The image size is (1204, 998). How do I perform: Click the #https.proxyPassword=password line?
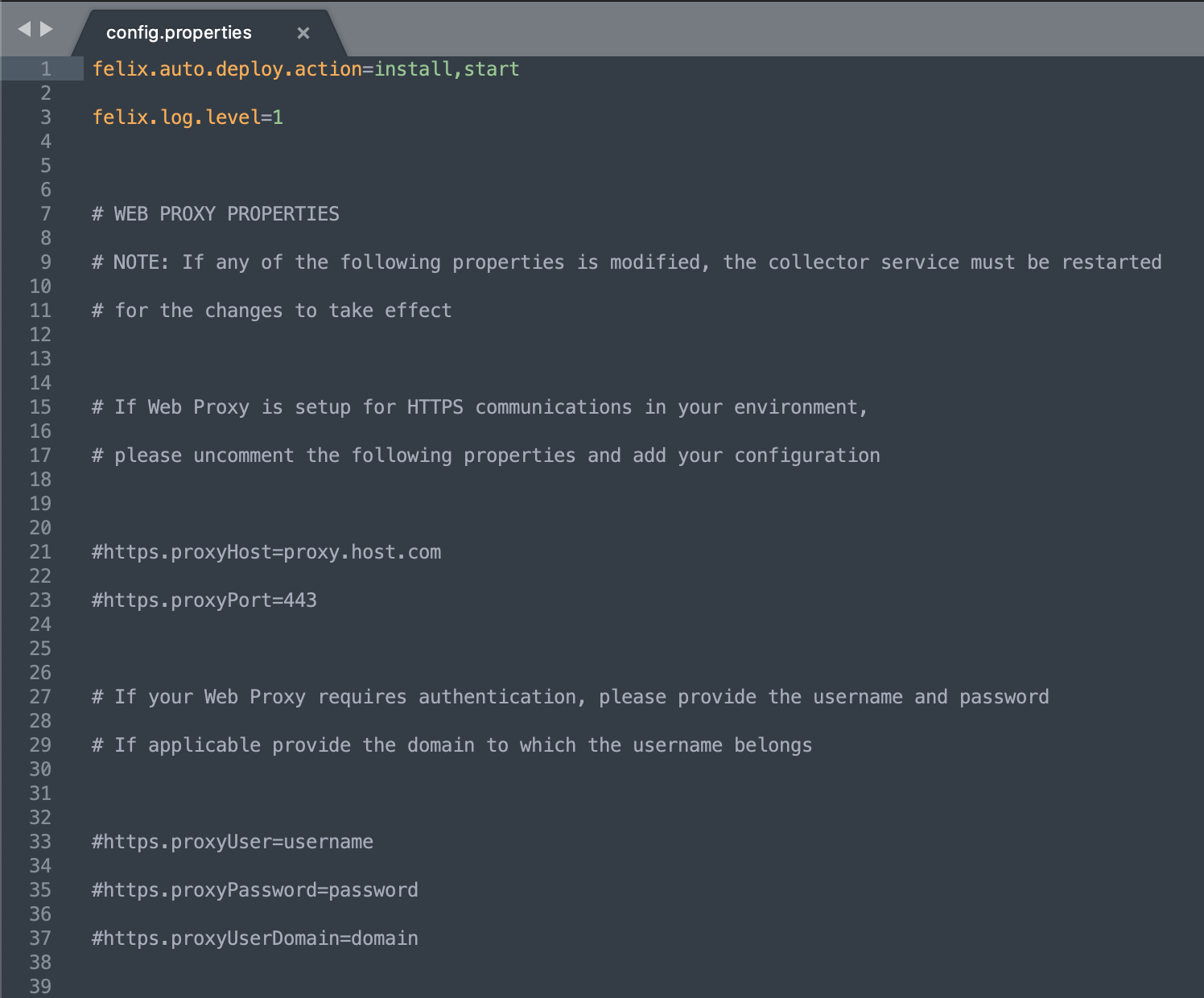coord(255,890)
